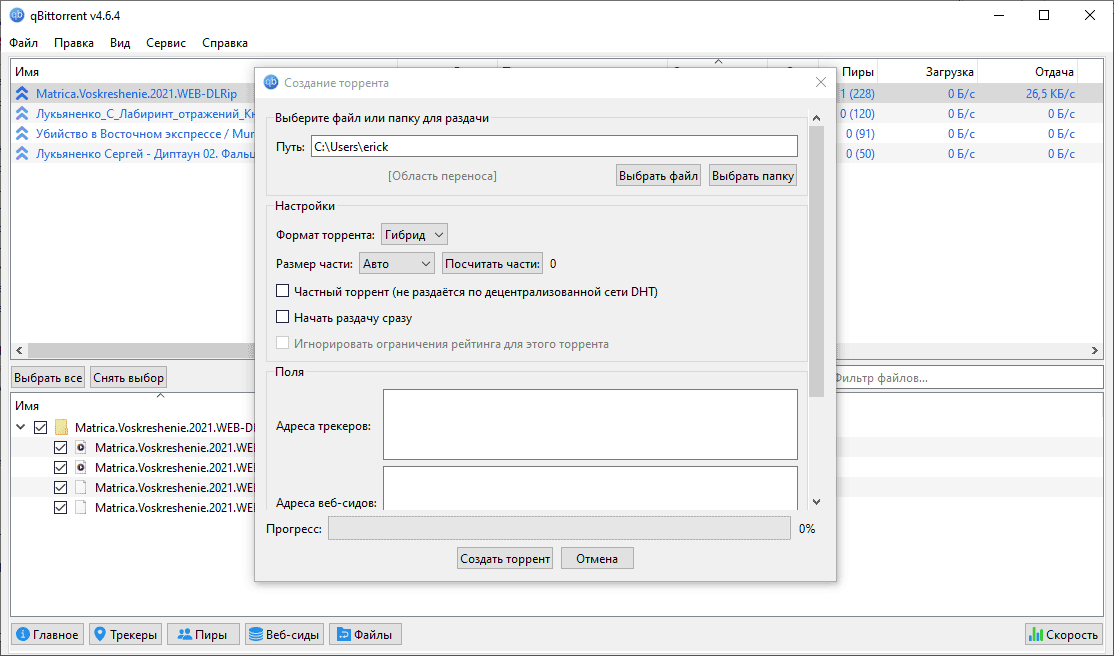Sort by the Отдача column header
1114x656 pixels.
click(1027, 72)
